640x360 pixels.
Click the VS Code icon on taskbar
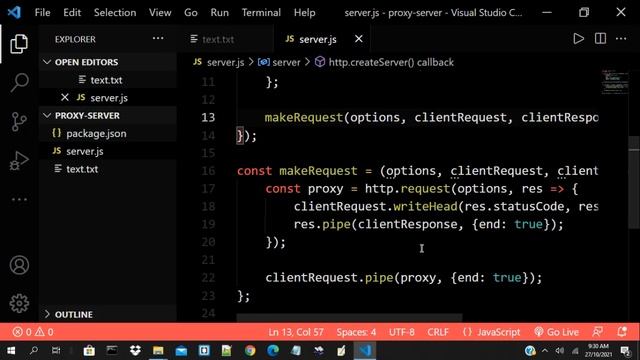pos(364,351)
